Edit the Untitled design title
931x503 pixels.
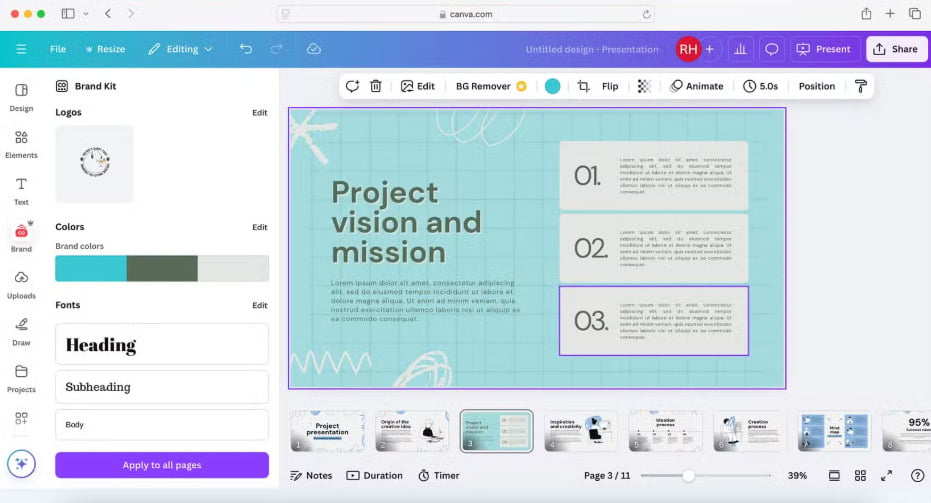[x=592, y=49]
